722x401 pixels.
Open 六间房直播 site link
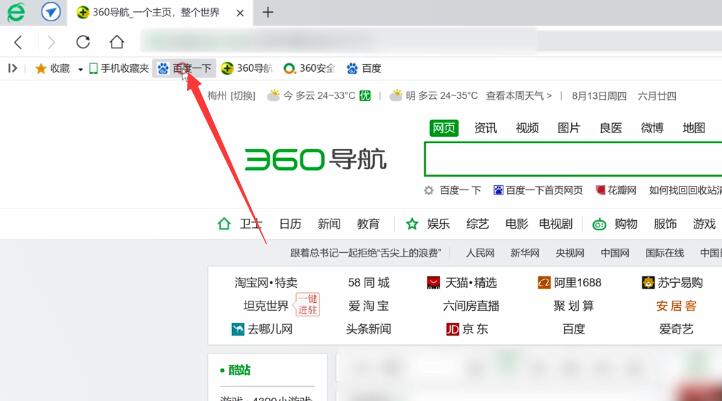pos(471,306)
